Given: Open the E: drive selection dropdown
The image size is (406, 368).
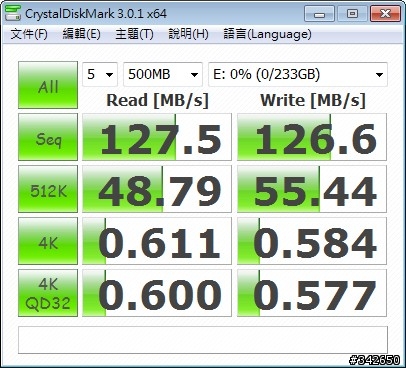Looking at the screenshot, I should click(298, 74).
